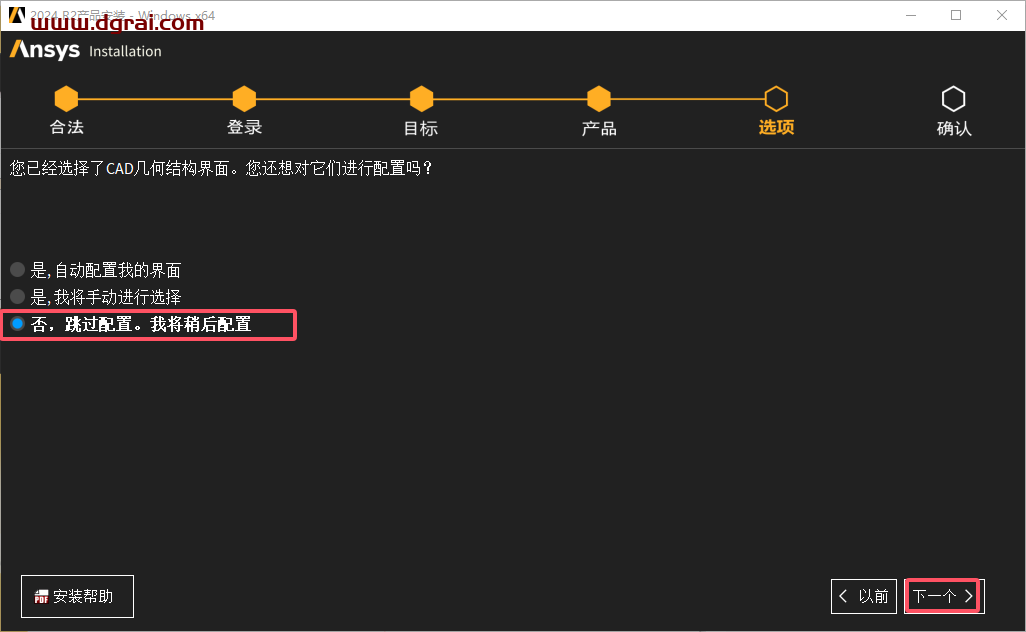Click the 确认 step label
The image size is (1026, 632).
(x=954, y=128)
